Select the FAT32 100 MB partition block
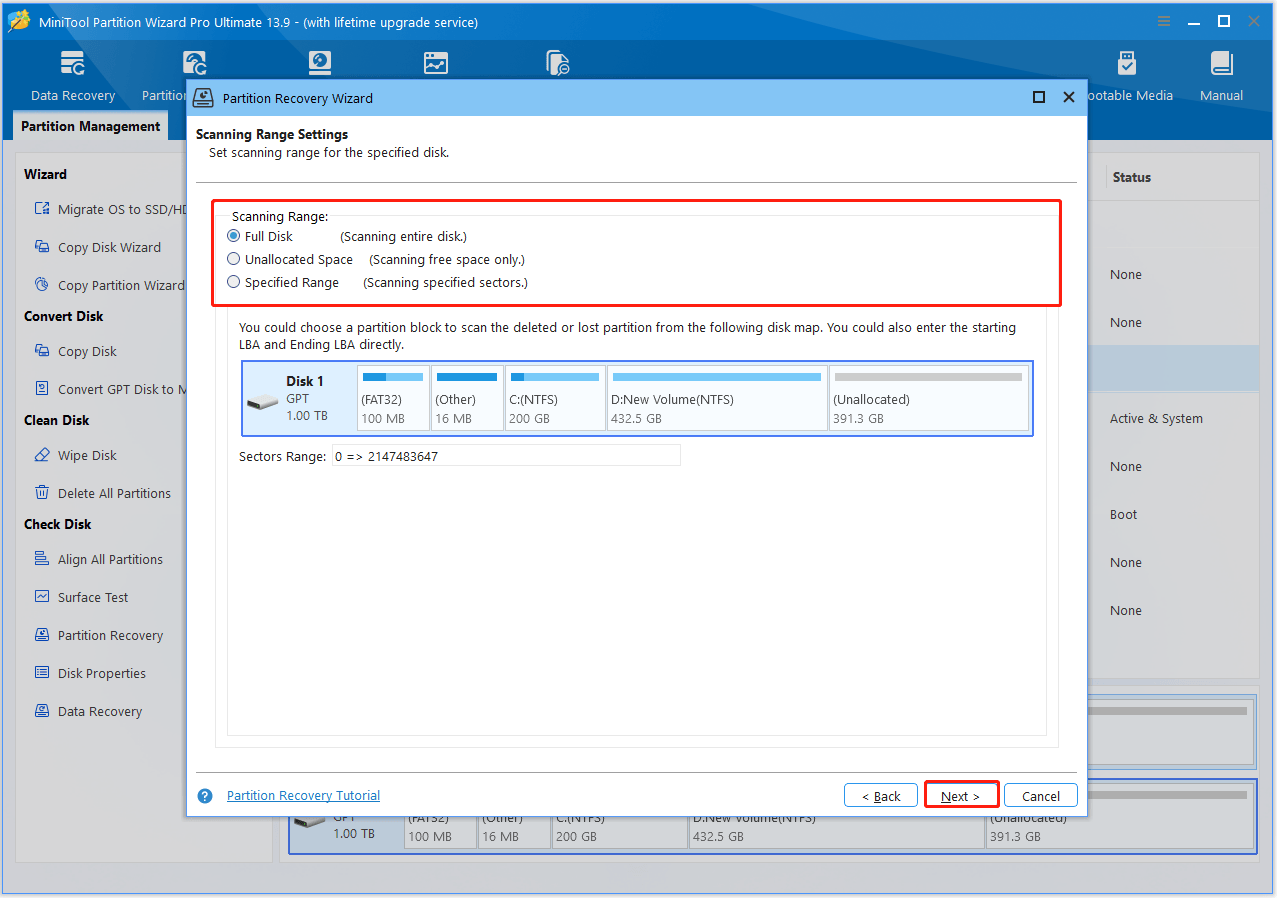Image resolution: width=1277 pixels, height=898 pixels. 393,398
